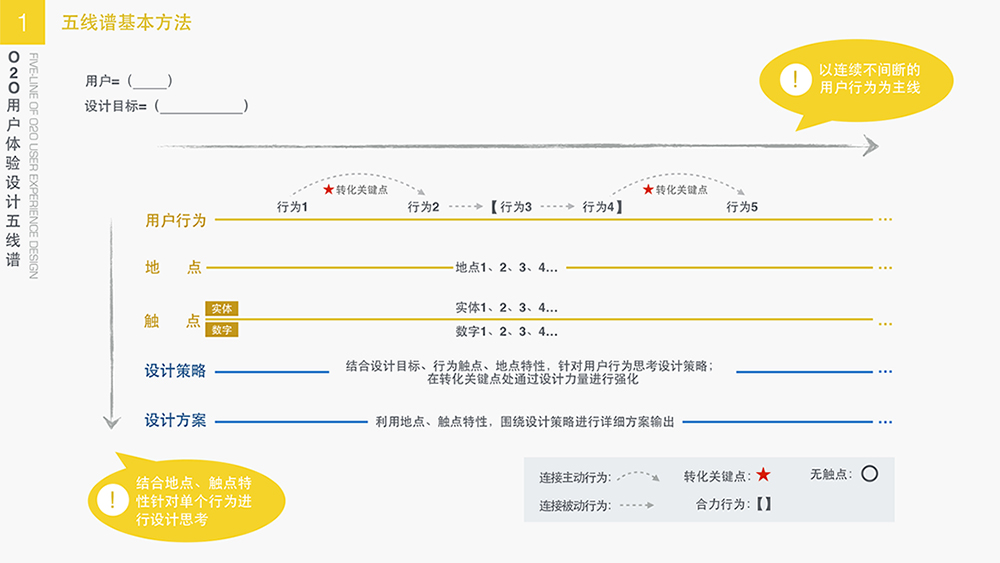Click the 行为1 label
The image size is (1000, 563).
tap(292, 207)
